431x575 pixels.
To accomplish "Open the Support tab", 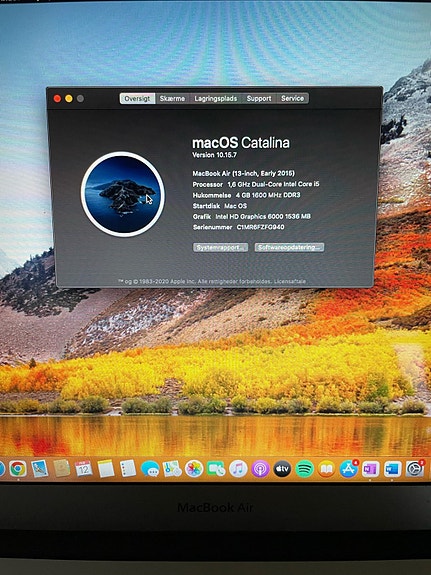I will (x=259, y=98).
